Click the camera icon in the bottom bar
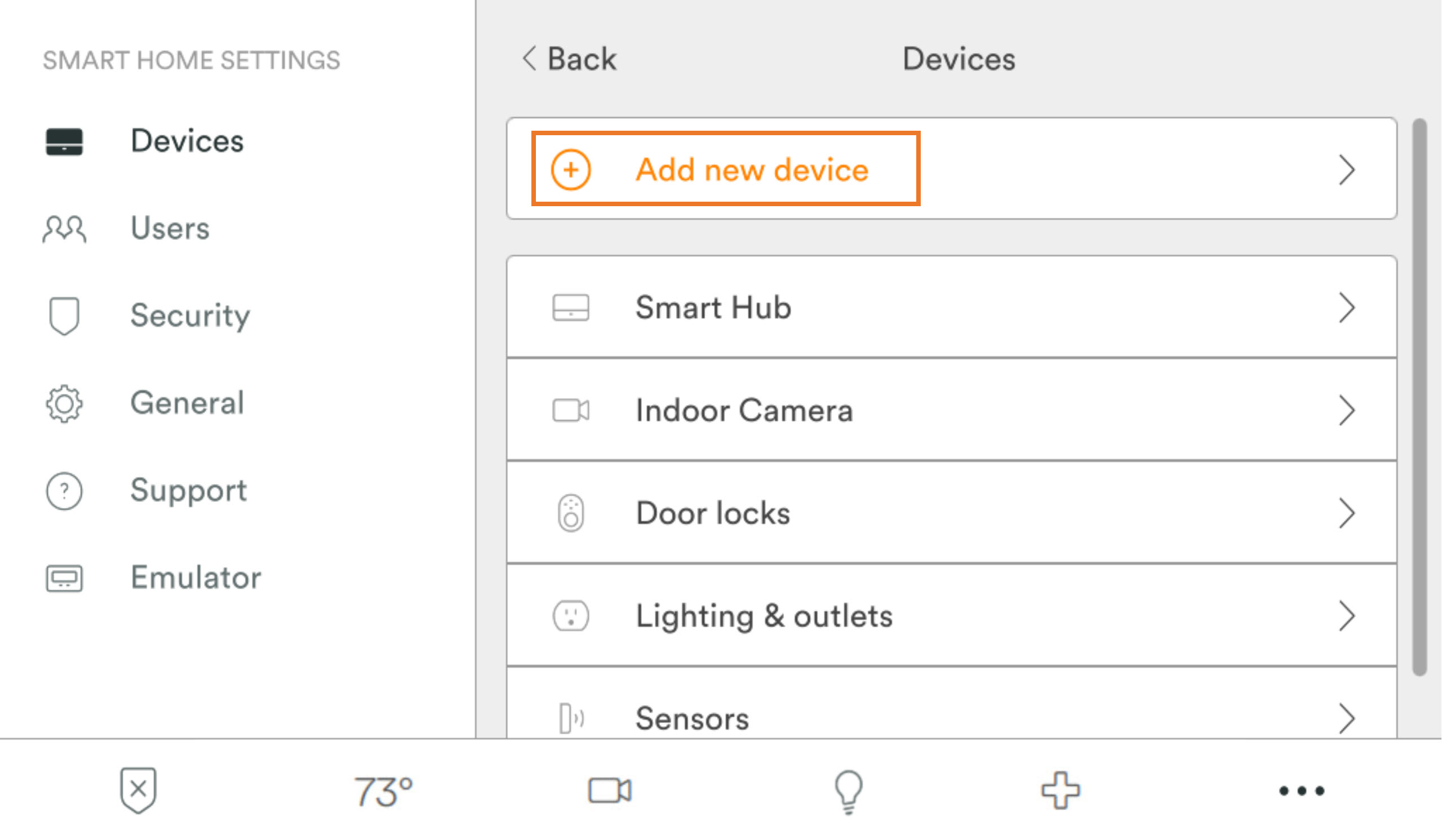The image size is (1442, 840). click(609, 792)
